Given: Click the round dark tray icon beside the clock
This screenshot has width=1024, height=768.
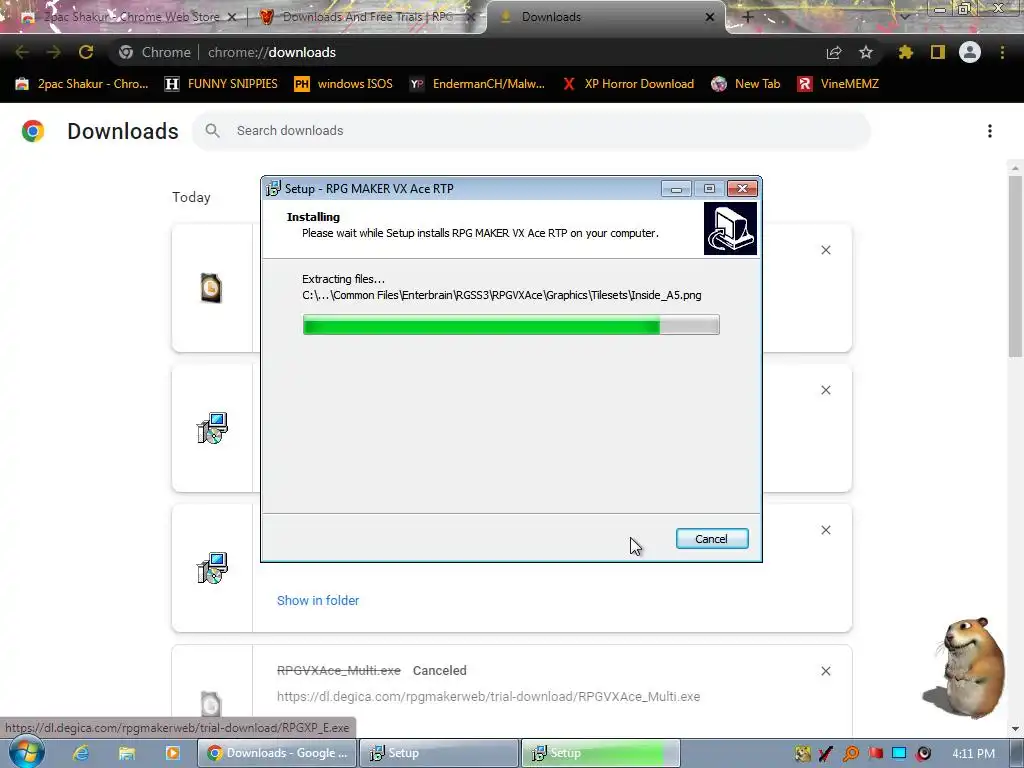Looking at the screenshot, I should point(923,754).
